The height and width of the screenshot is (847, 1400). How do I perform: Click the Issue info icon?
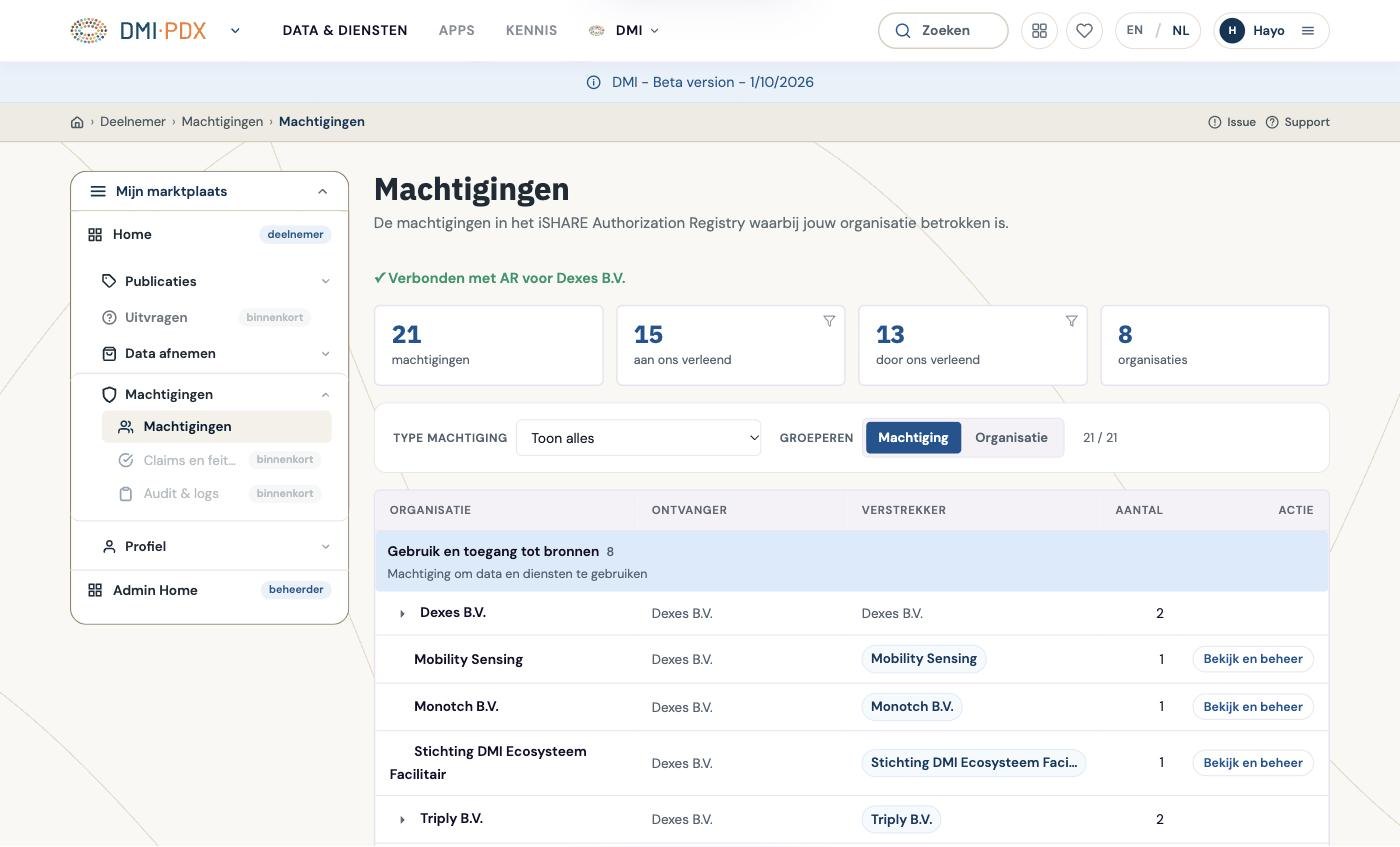(x=1214, y=122)
